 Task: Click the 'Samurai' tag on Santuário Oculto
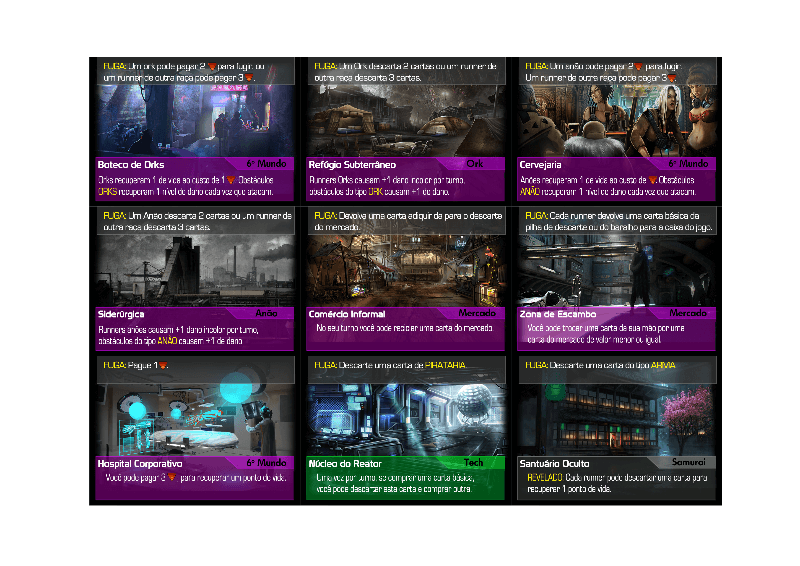pyautogui.click(x=689, y=462)
